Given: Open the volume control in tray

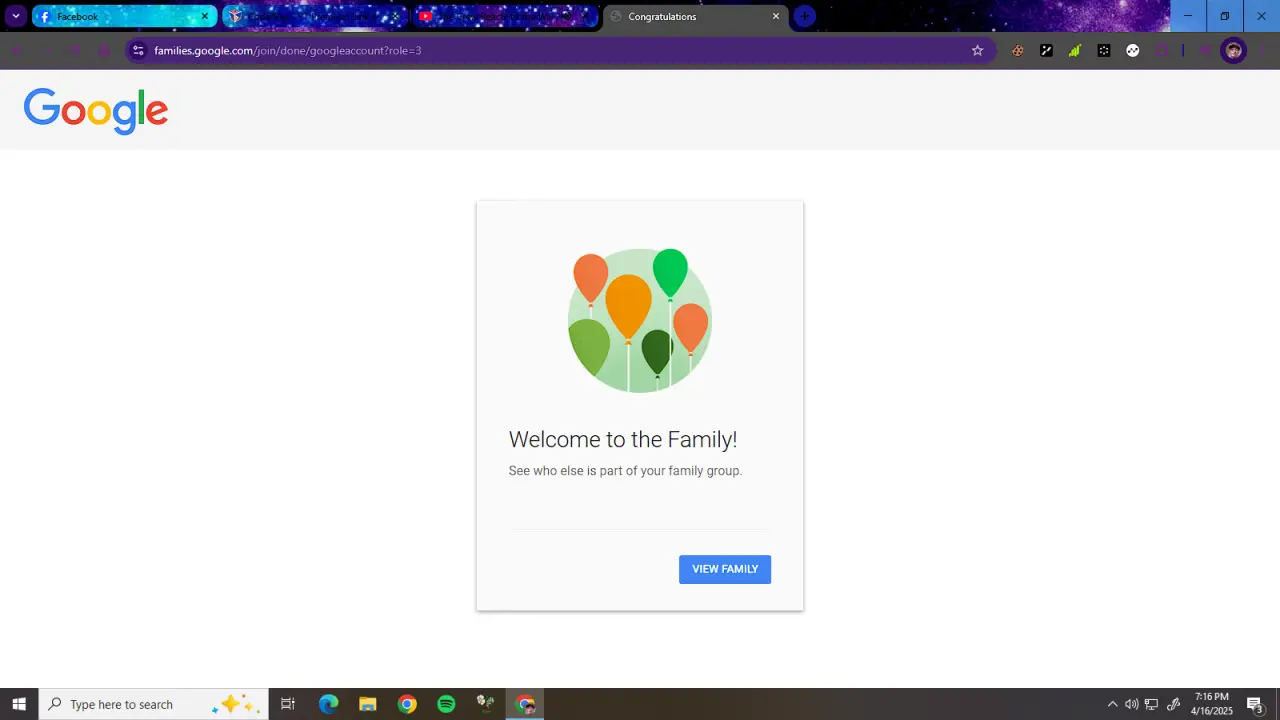Looking at the screenshot, I should tap(1131, 704).
